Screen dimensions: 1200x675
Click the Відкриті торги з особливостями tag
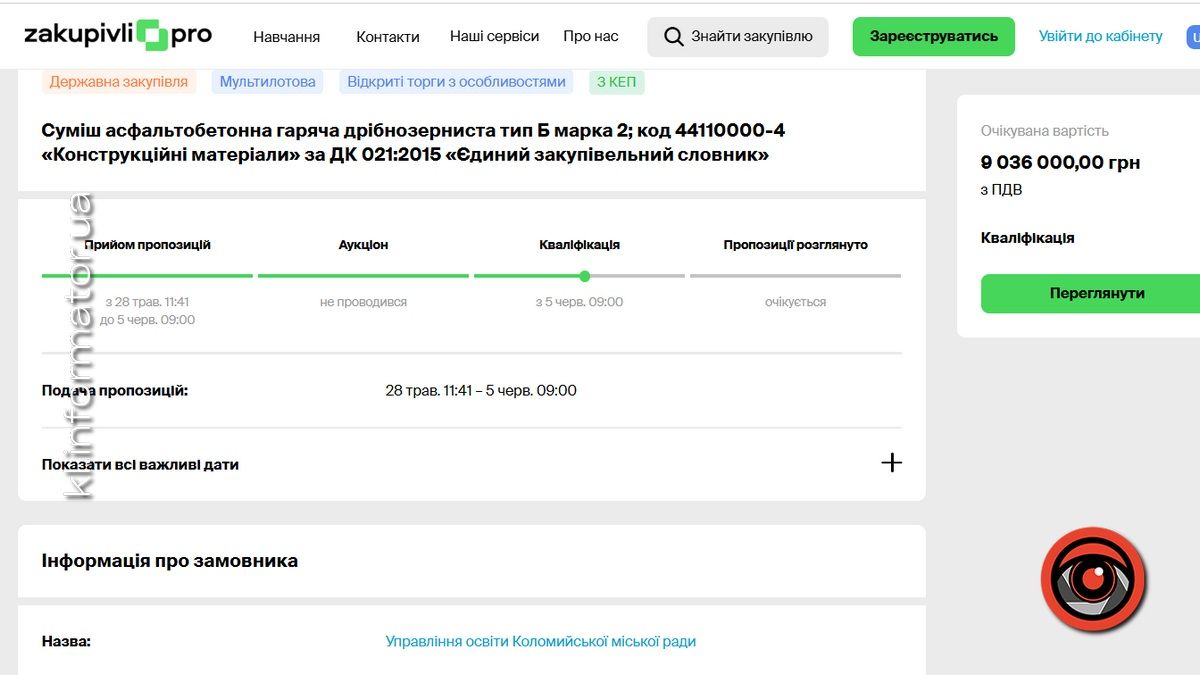[456, 83]
